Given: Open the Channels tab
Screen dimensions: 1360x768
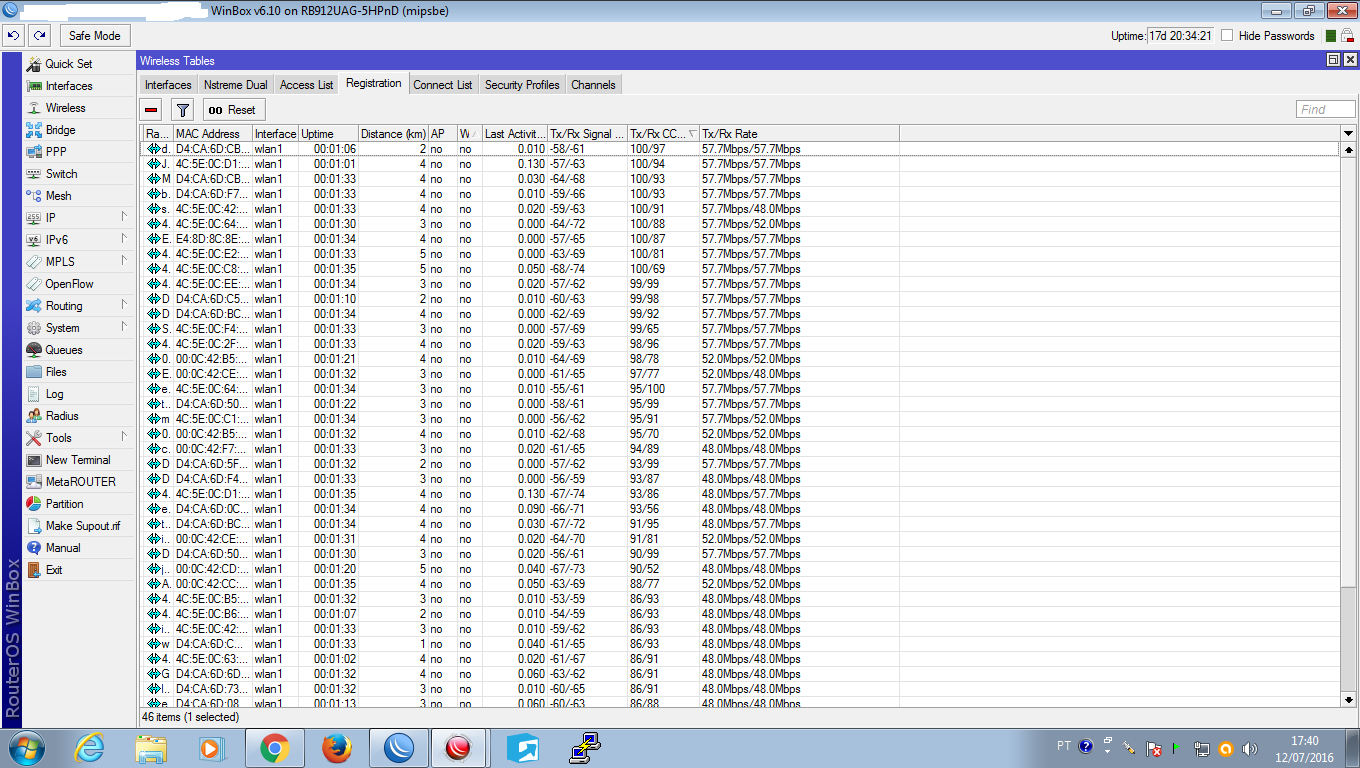Looking at the screenshot, I should tap(594, 85).
